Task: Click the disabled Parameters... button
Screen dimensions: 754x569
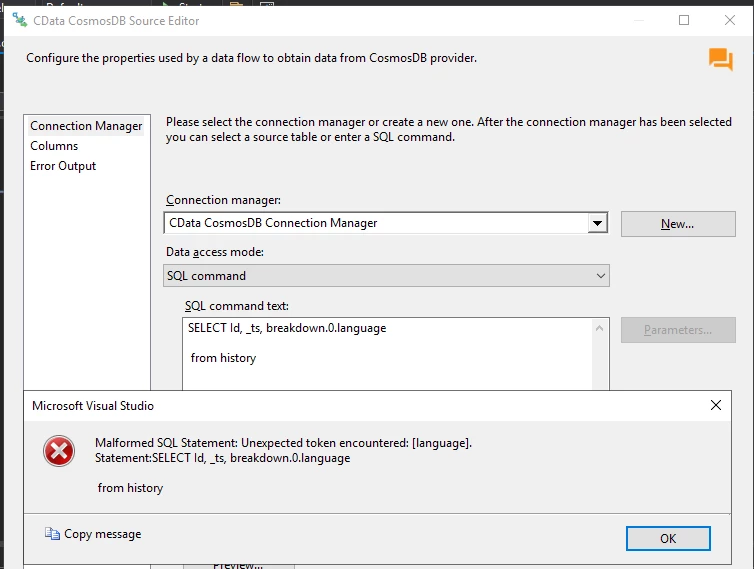Action: pos(678,330)
